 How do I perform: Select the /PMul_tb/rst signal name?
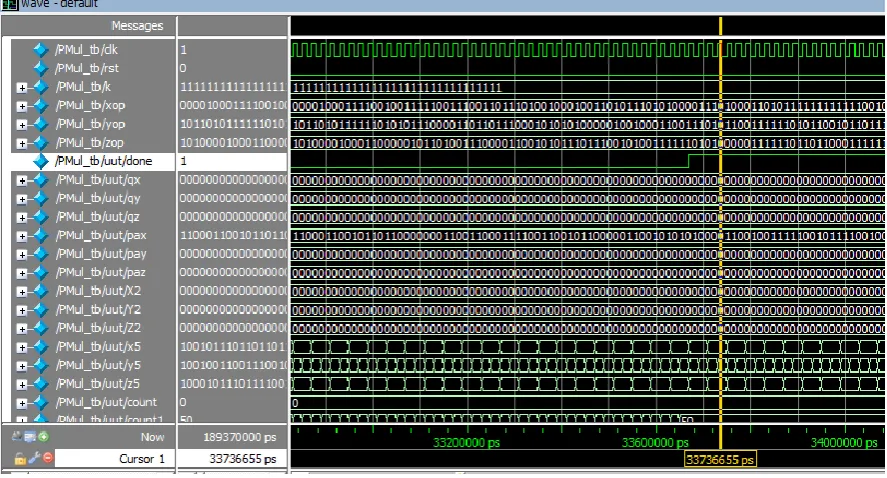click(87, 68)
